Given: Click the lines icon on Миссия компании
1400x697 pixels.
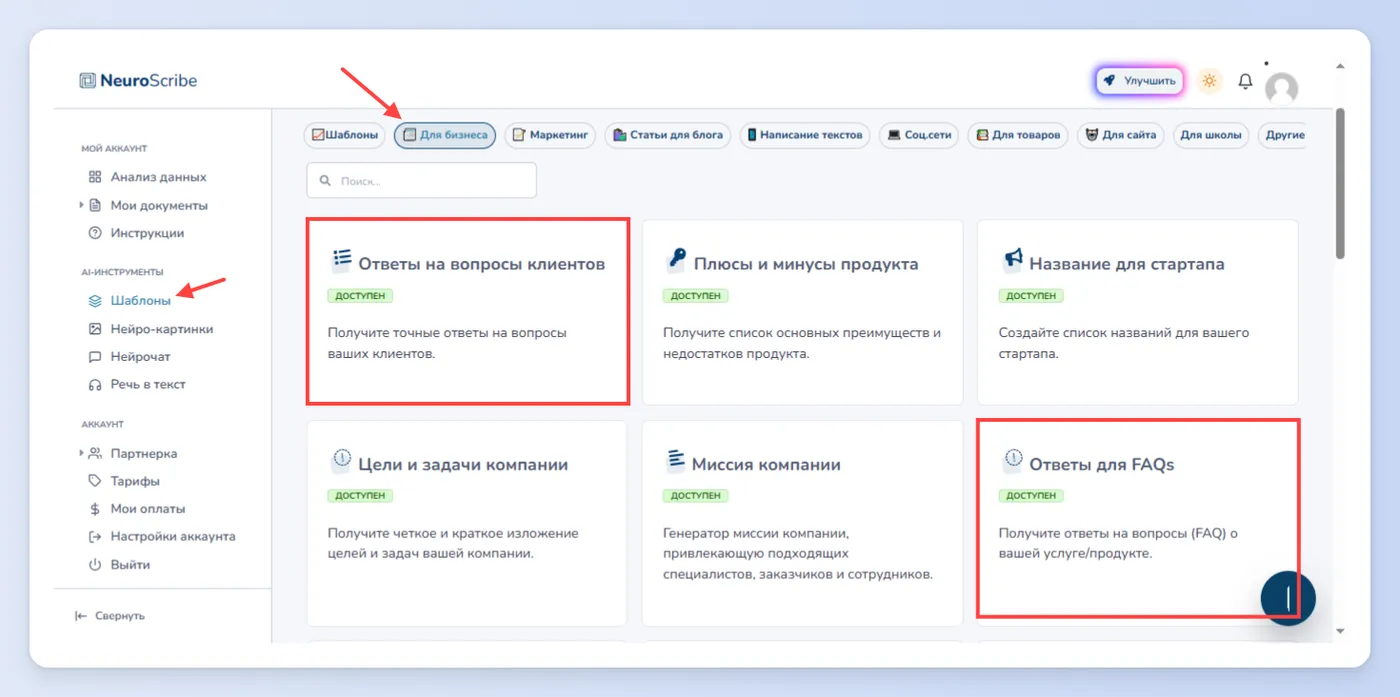Looking at the screenshot, I should (x=676, y=461).
